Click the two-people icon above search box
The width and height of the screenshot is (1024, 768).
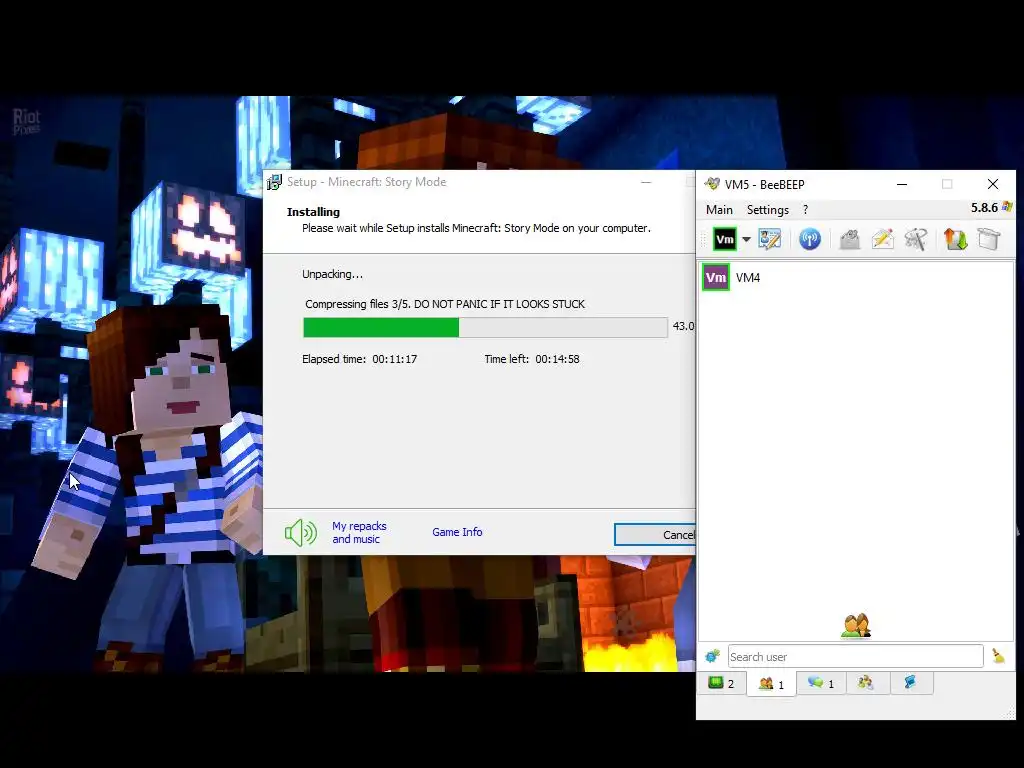pyautogui.click(x=856, y=626)
